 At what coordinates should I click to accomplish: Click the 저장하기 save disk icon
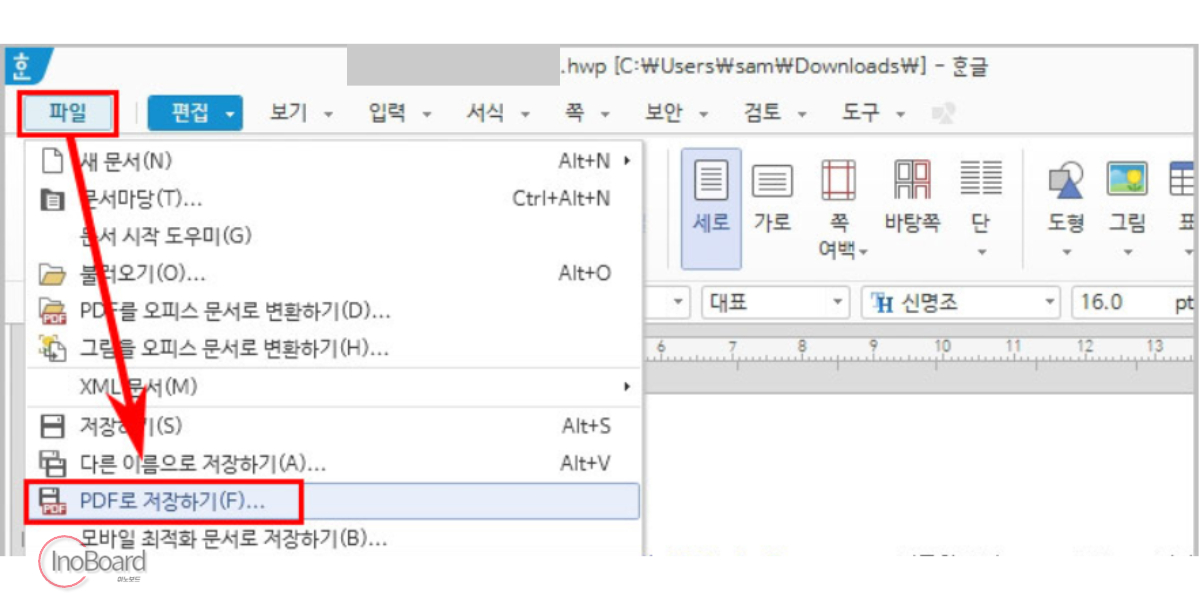click(x=51, y=426)
